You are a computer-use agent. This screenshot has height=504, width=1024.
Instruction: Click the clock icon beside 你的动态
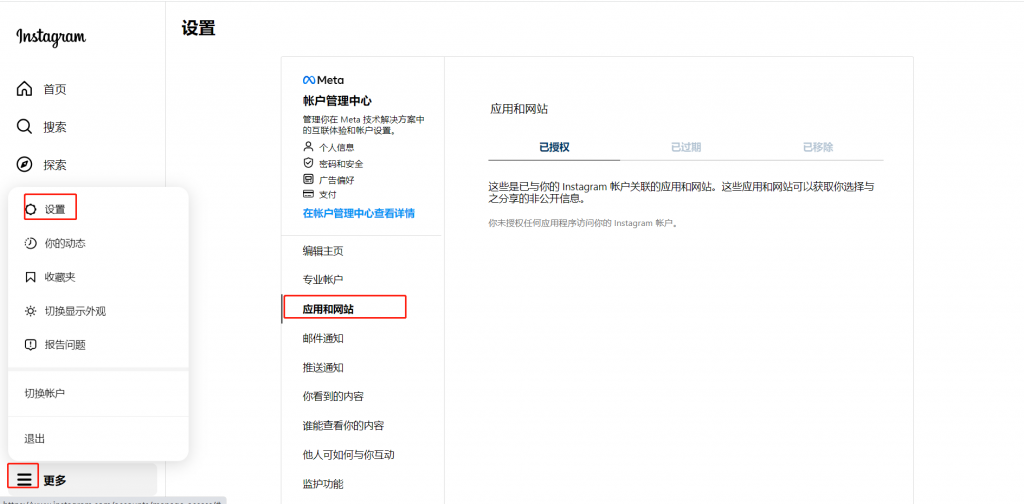(31, 244)
